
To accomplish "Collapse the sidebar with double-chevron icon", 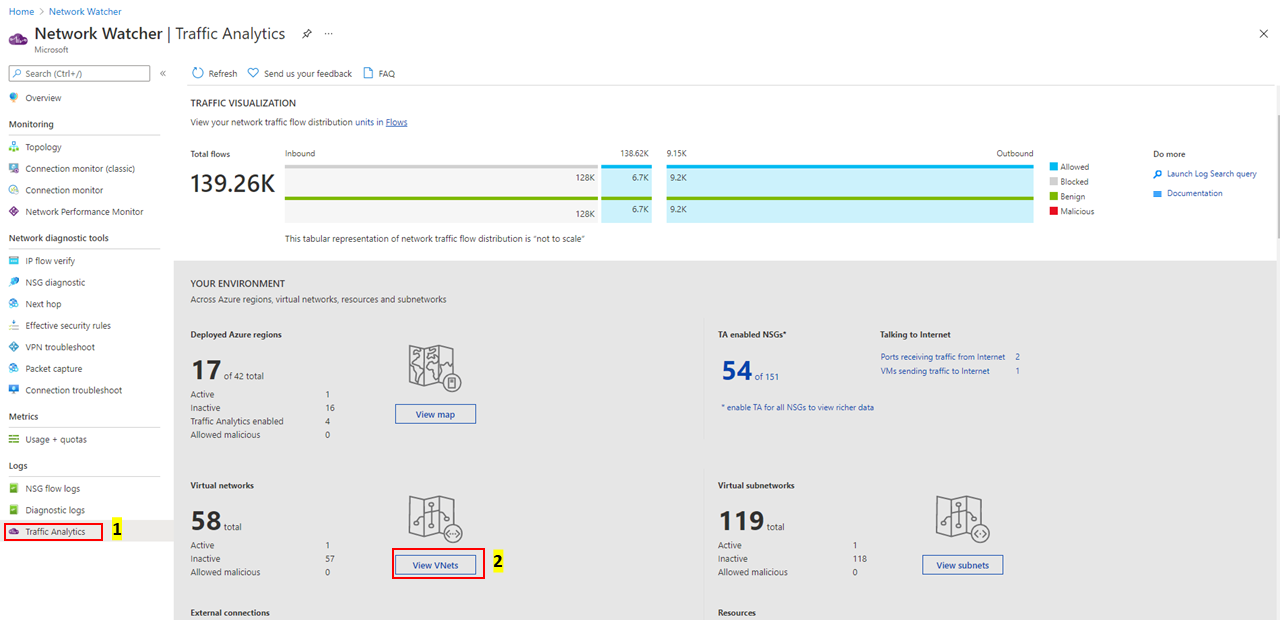I will [163, 73].
